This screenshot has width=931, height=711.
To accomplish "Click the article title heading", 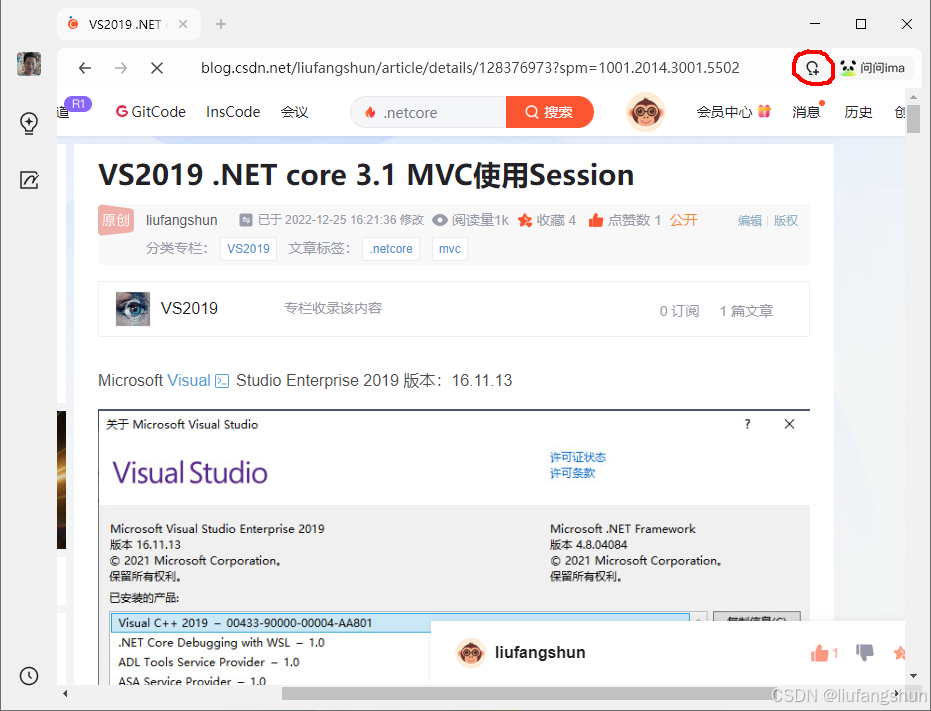I will tap(366, 175).
